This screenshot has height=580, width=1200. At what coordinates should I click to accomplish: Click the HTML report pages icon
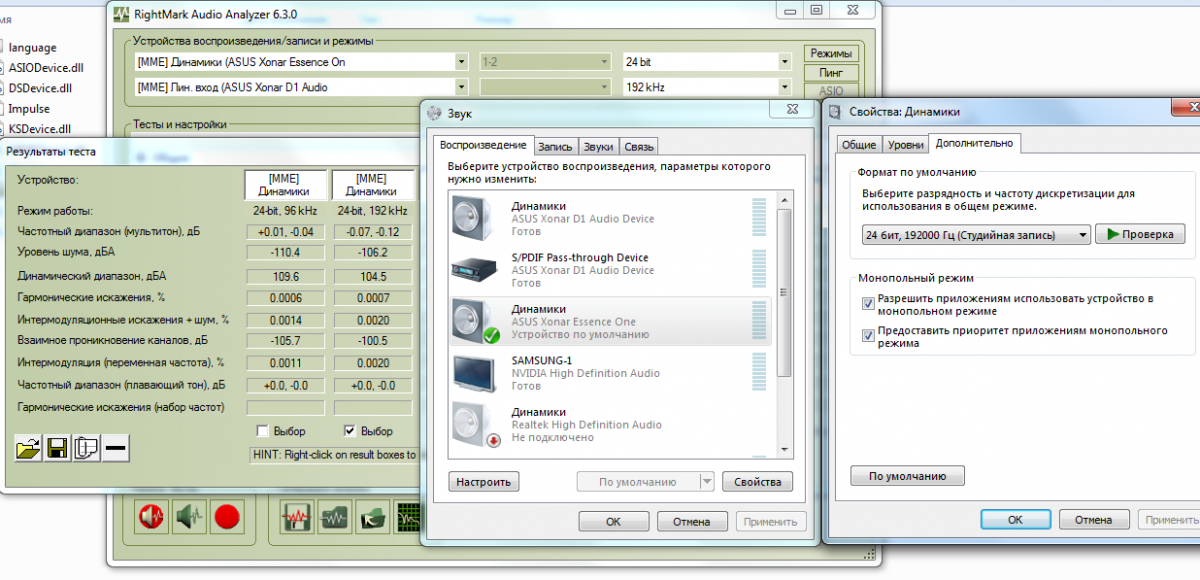tap(86, 448)
